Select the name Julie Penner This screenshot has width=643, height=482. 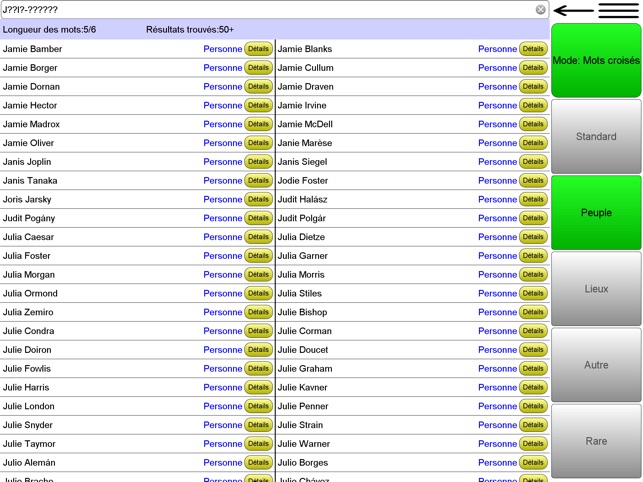(303, 406)
